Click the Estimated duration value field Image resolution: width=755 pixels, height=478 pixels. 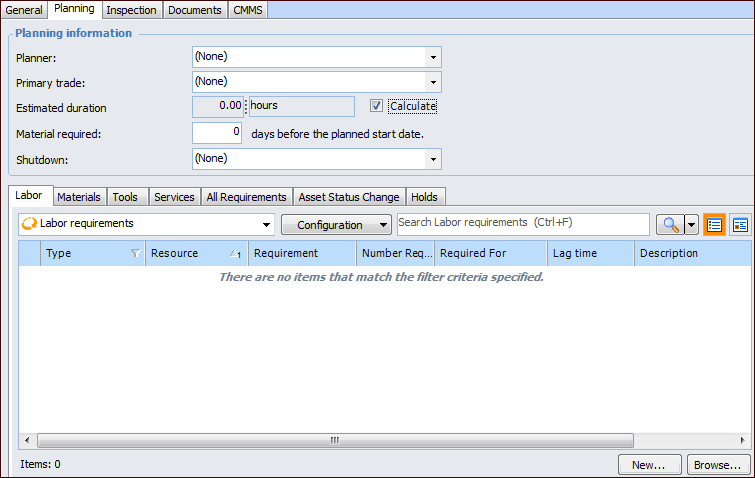tap(218, 106)
